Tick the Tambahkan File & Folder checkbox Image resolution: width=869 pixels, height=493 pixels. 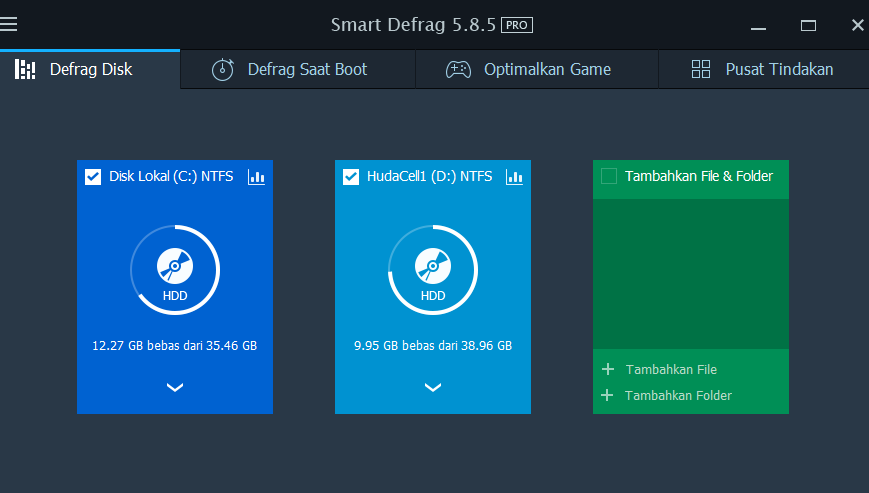(609, 176)
